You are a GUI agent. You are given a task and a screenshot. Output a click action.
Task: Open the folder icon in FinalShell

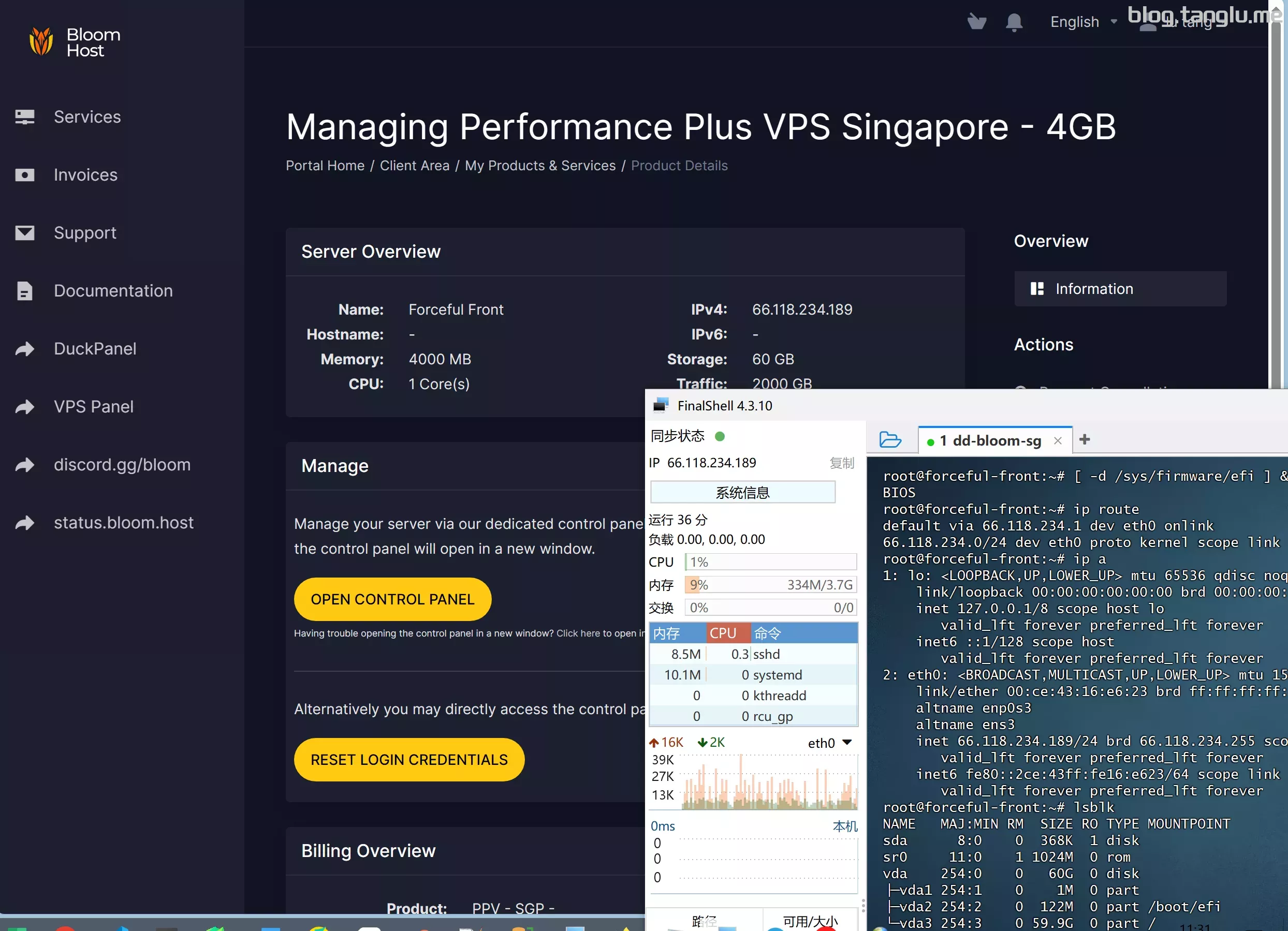[x=890, y=440]
